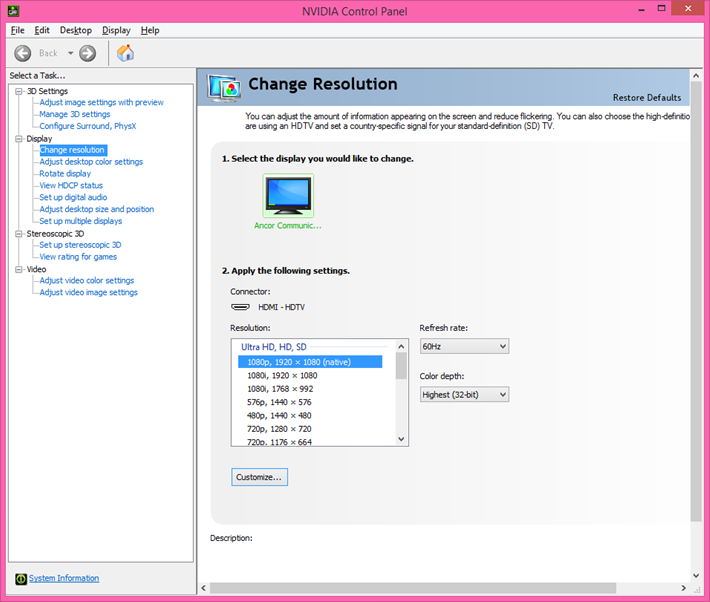This screenshot has height=602, width=710.
Task: Click the Ultra HD, HD, SD group header
Action: [274, 347]
